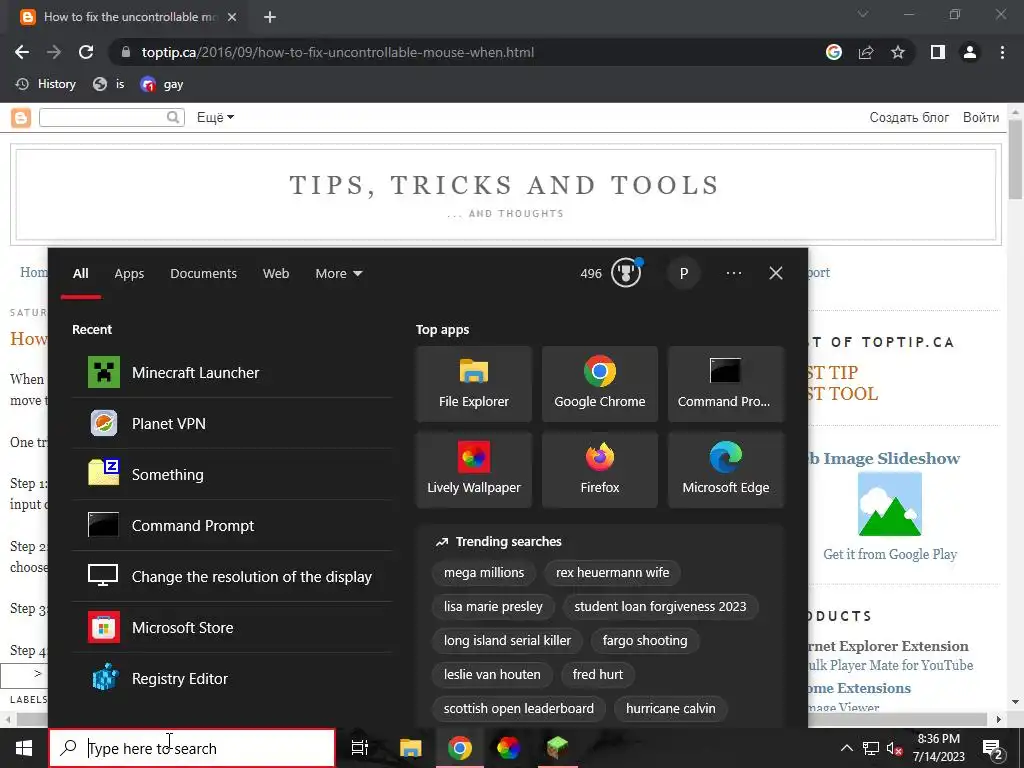Click the Chrome address bar URL
The width and height of the screenshot is (1024, 768).
pos(338,52)
